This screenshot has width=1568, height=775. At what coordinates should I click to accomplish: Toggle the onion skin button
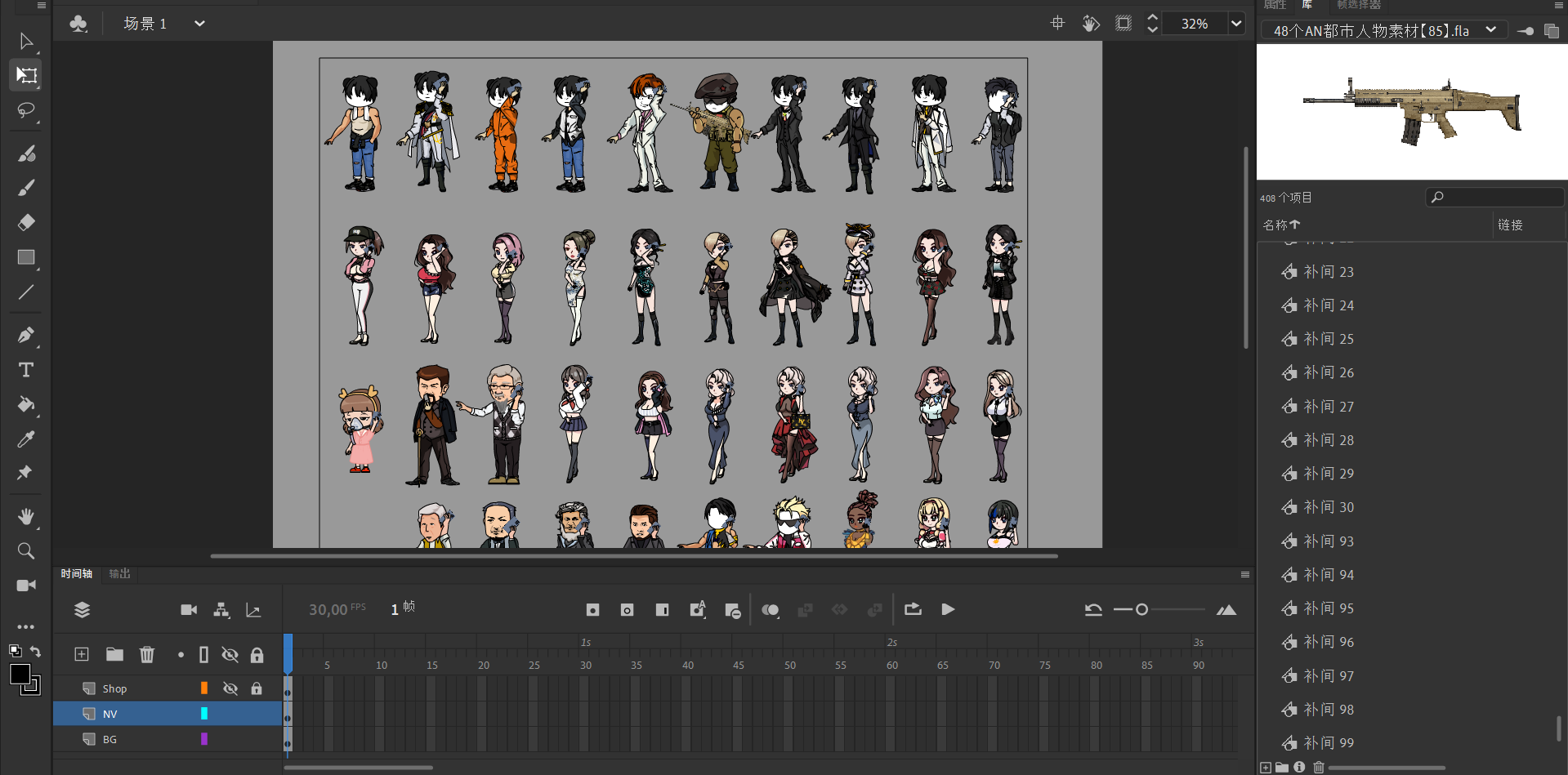coord(770,610)
